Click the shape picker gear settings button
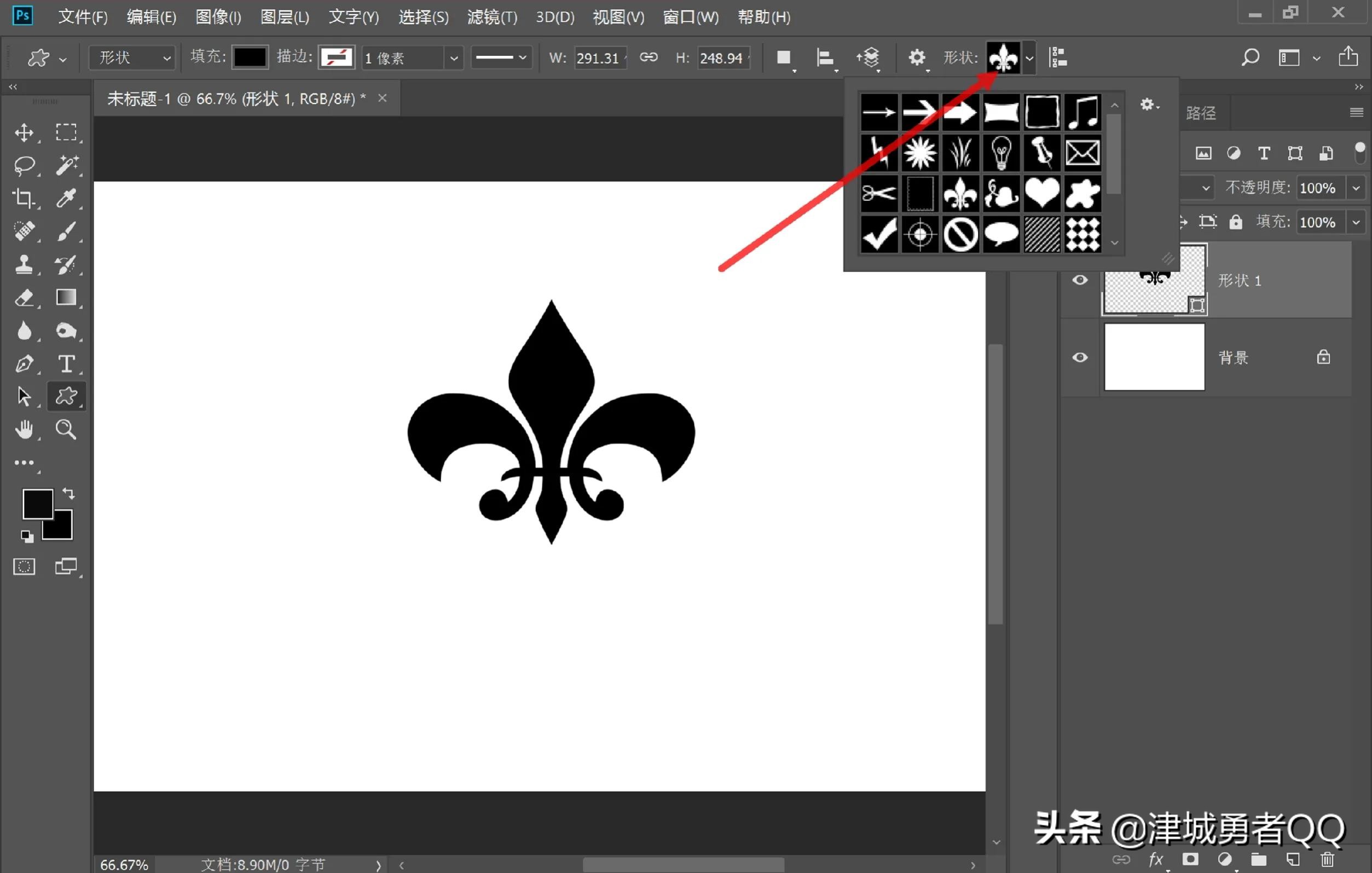This screenshot has height=873, width=1372. [x=1149, y=105]
